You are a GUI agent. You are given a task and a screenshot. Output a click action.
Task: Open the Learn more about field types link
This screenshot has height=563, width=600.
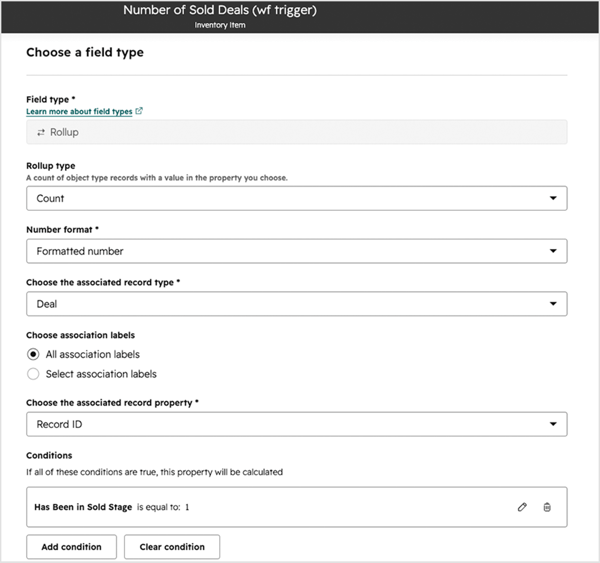tap(79, 111)
